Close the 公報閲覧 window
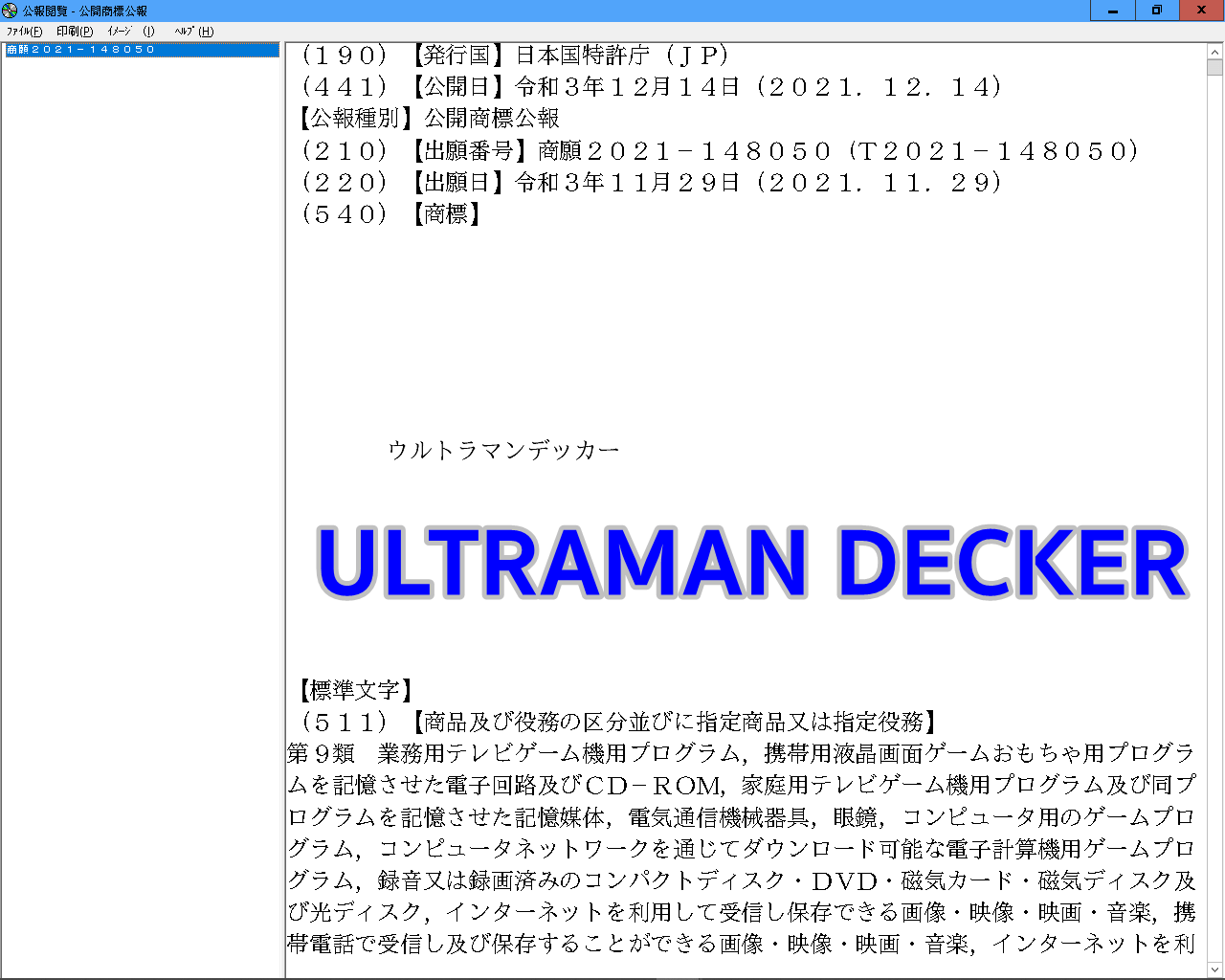The width and height of the screenshot is (1225, 980). 1202,11
